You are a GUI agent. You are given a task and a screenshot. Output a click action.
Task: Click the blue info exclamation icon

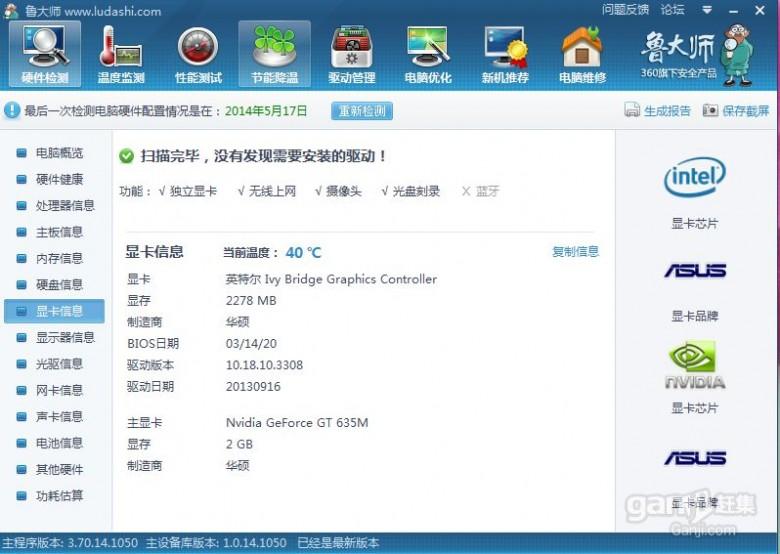pos(12,110)
